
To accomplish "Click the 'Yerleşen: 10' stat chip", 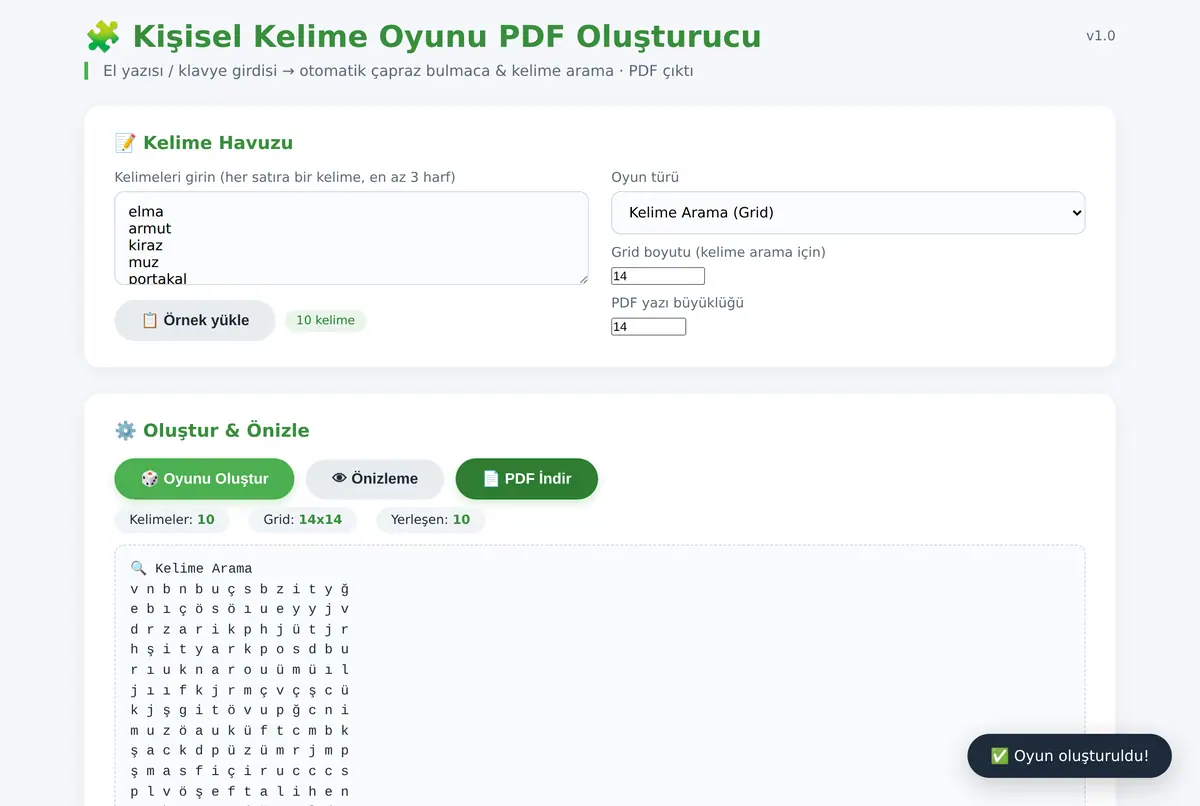I will pos(431,520).
